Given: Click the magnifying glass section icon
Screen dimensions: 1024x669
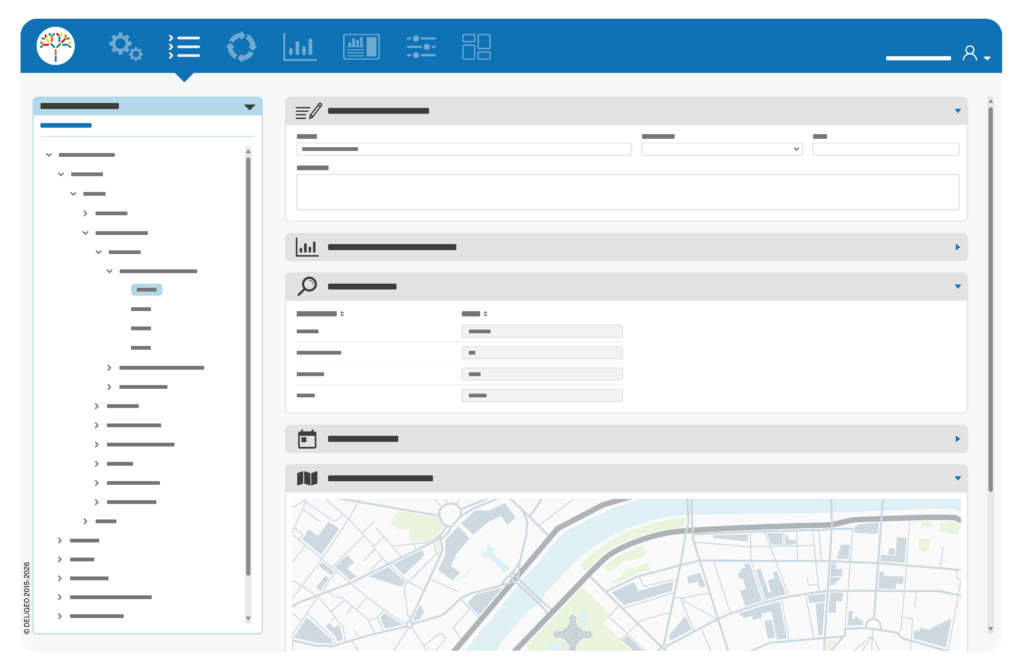Looking at the screenshot, I should [307, 286].
